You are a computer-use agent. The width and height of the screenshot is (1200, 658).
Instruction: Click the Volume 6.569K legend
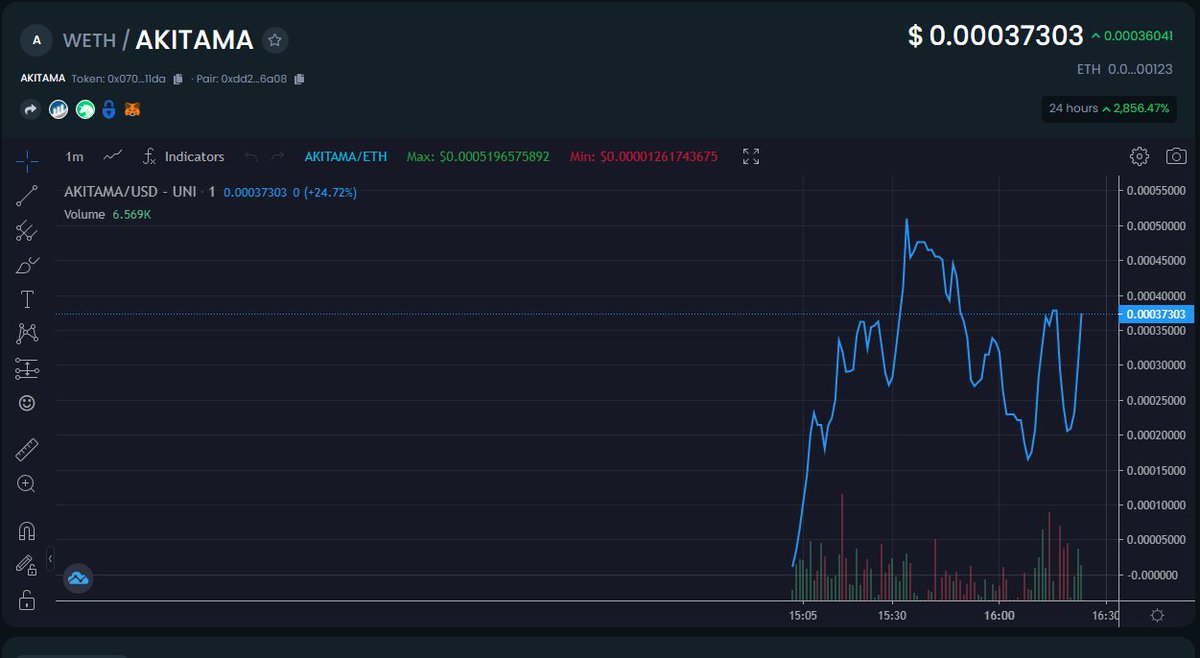(x=107, y=214)
